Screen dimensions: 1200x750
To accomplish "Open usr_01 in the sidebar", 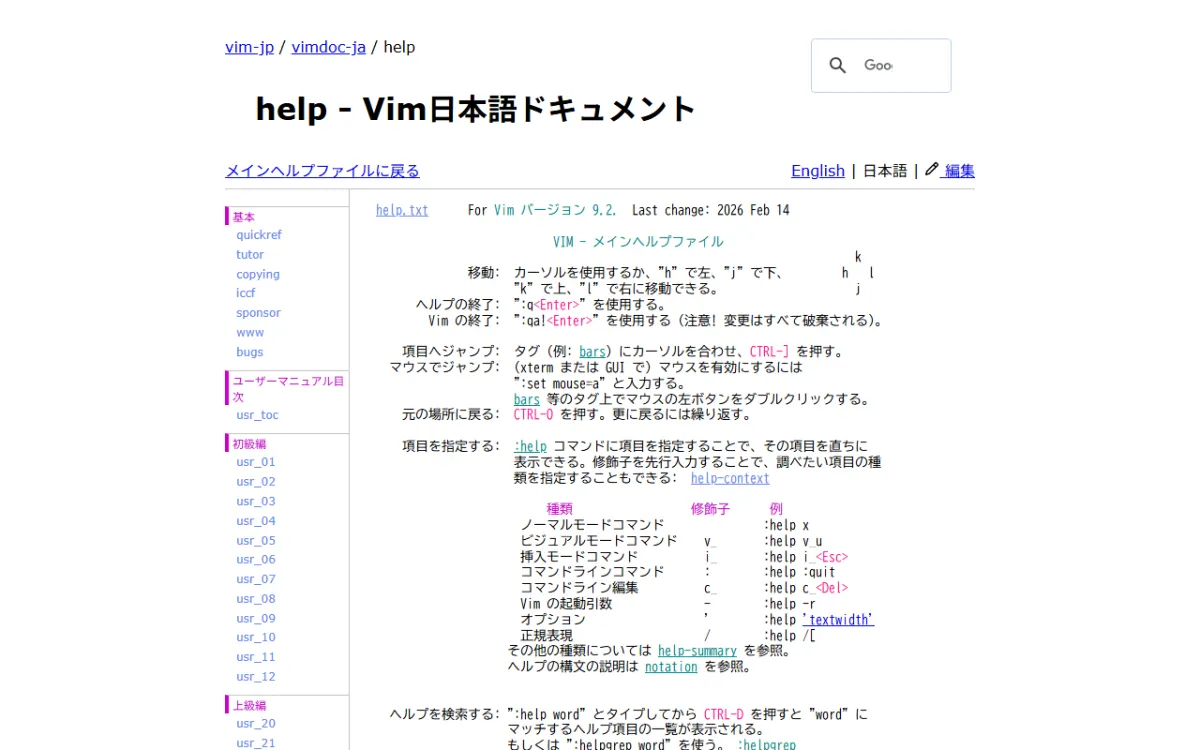I will click(x=256, y=462).
